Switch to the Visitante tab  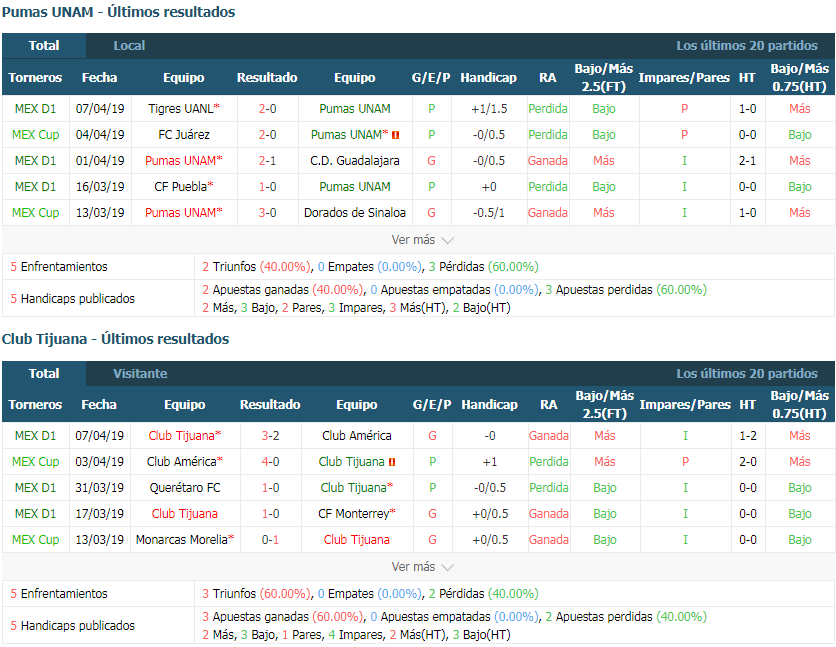(x=140, y=374)
